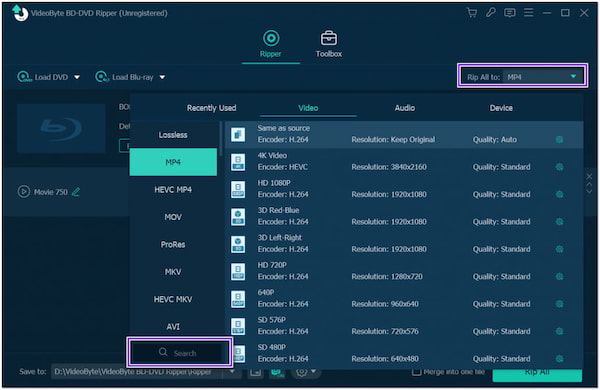The width and height of the screenshot is (600, 390).
Task: Choose MP4 format category
Action: tap(173, 162)
